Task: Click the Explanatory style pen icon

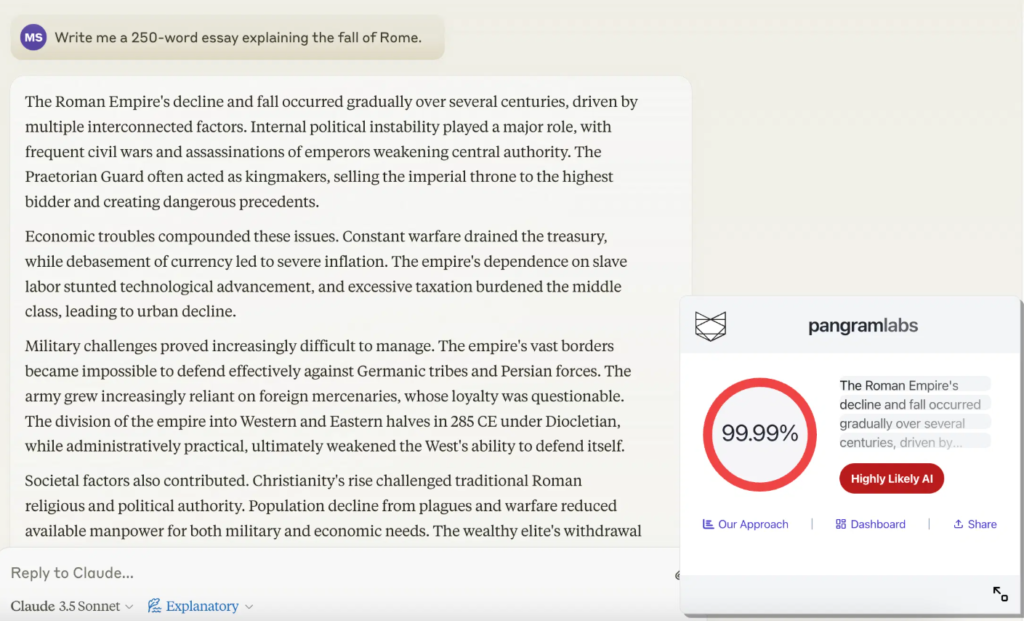Action: click(x=155, y=606)
